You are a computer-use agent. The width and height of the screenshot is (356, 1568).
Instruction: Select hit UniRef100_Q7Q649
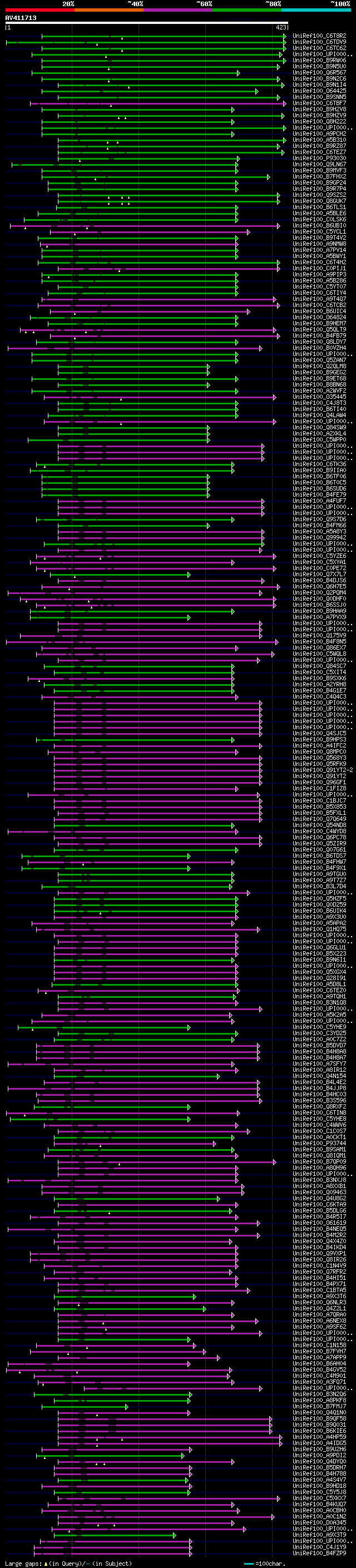(x=319, y=819)
